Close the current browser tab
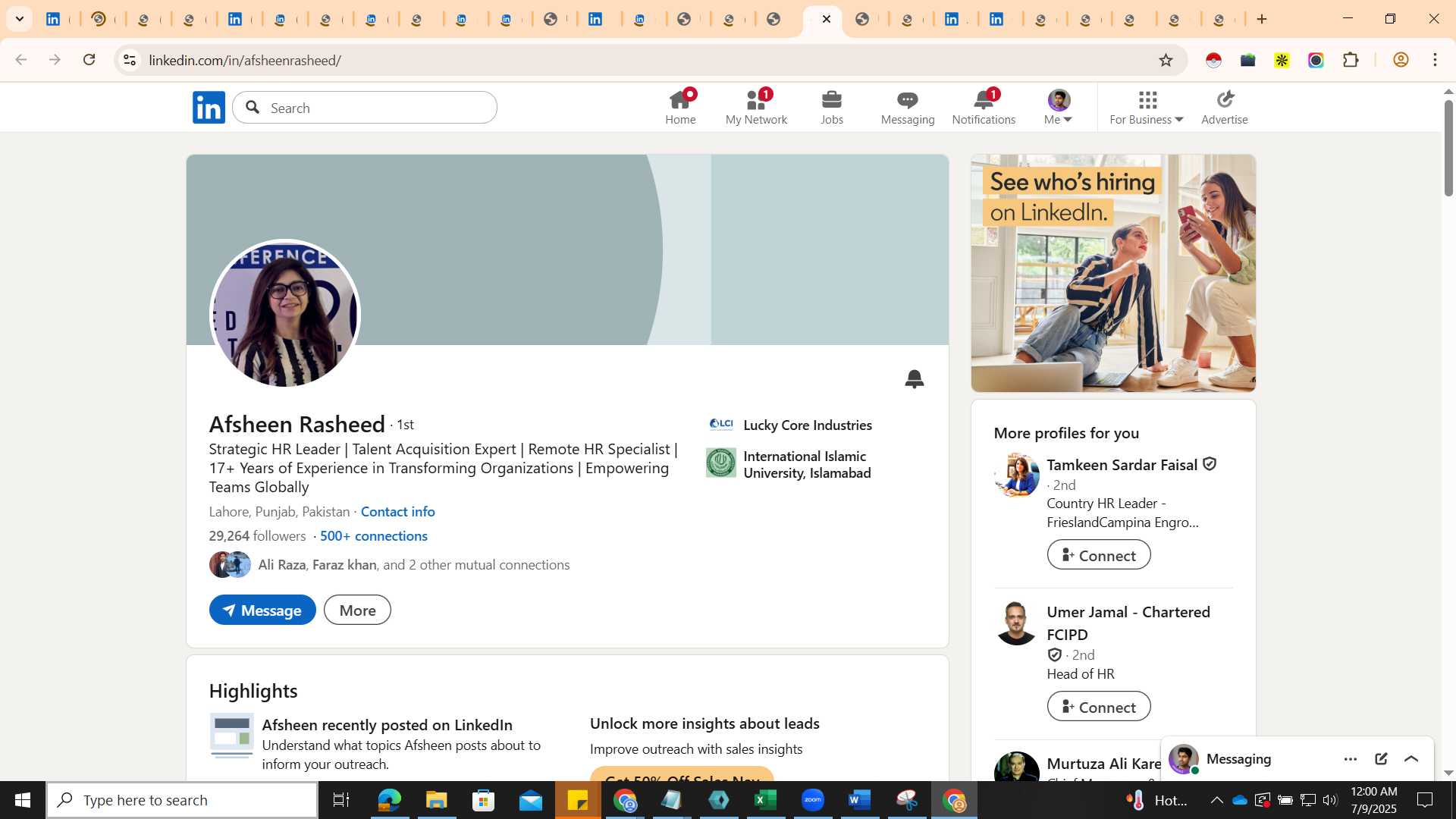 [827, 19]
